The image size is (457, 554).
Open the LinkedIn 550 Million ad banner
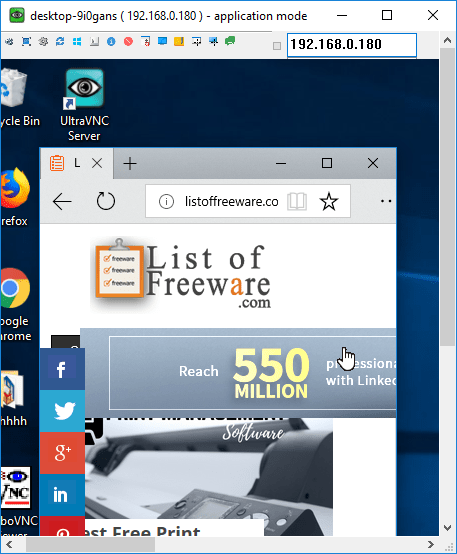pyautogui.click(x=238, y=373)
